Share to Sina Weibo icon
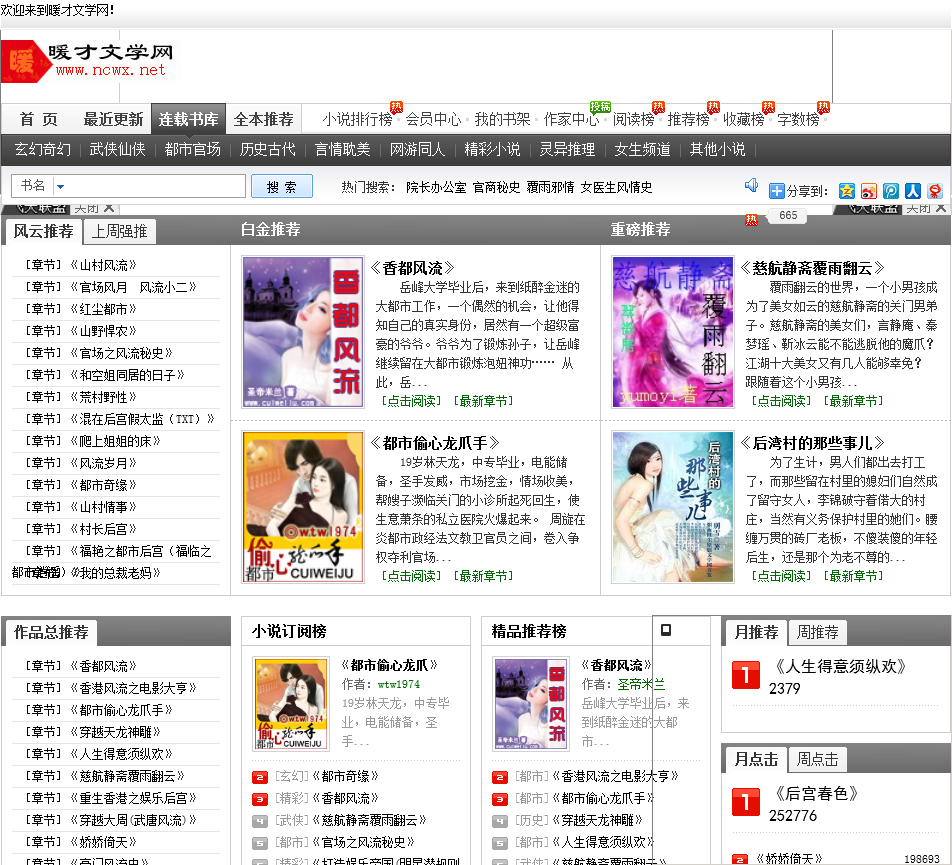Screen dimensions: 952x865 [869, 191]
